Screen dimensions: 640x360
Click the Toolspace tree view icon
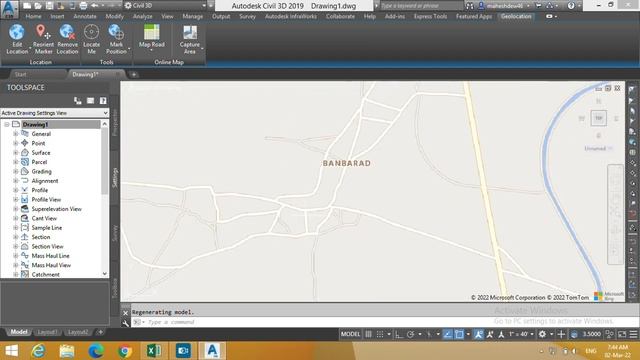click(x=78, y=100)
